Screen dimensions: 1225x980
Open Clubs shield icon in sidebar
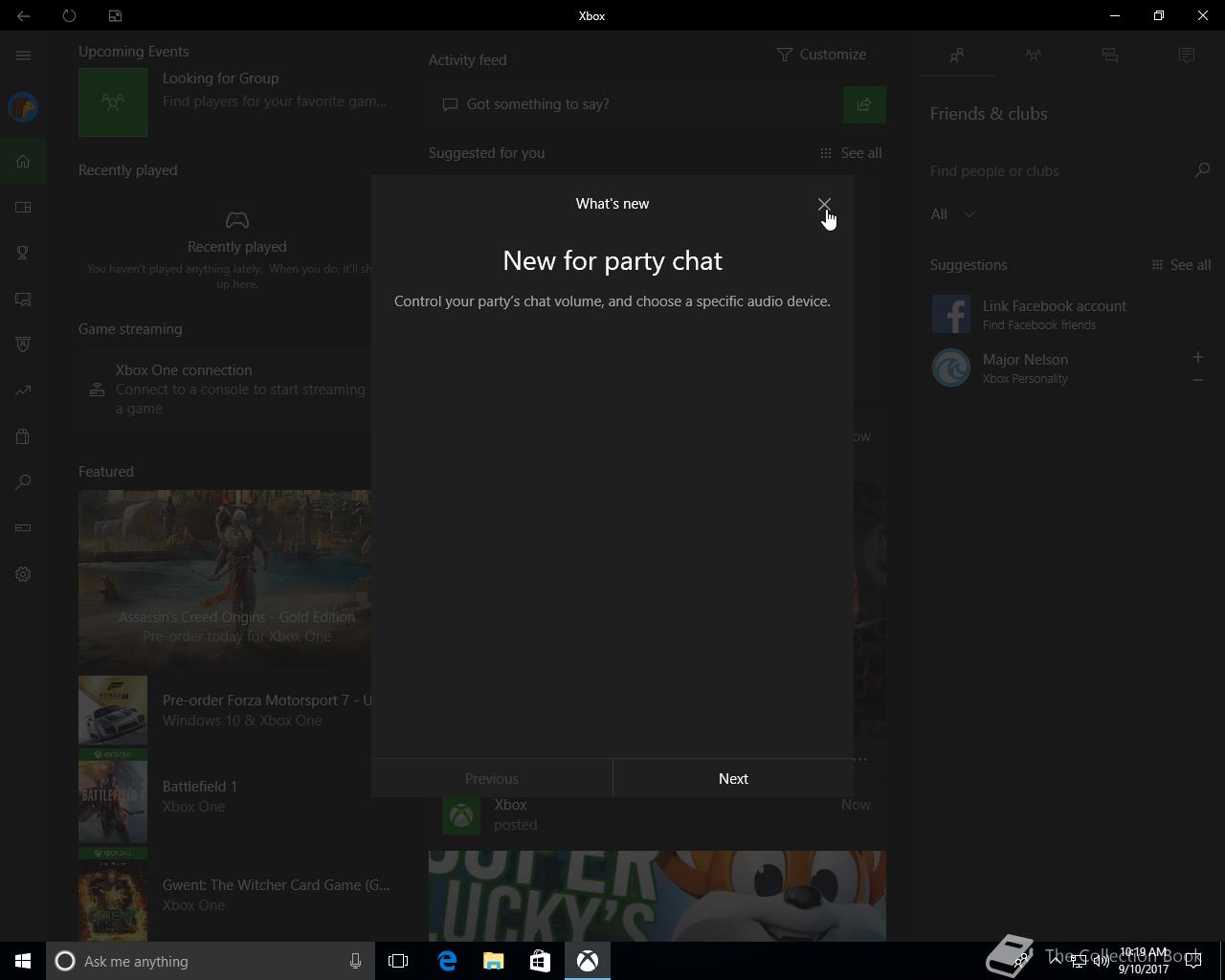click(23, 345)
